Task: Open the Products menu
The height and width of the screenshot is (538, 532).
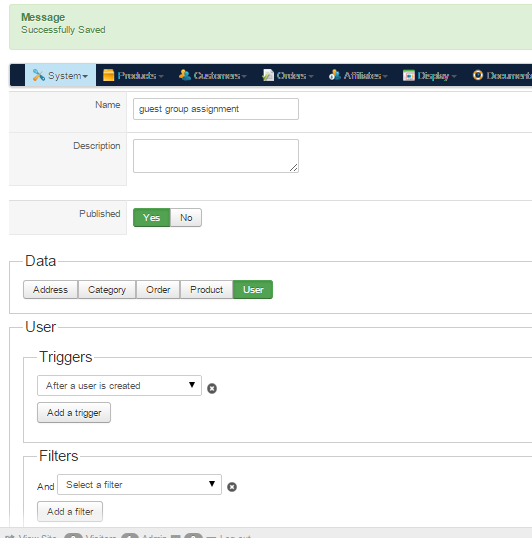Action: [133, 75]
